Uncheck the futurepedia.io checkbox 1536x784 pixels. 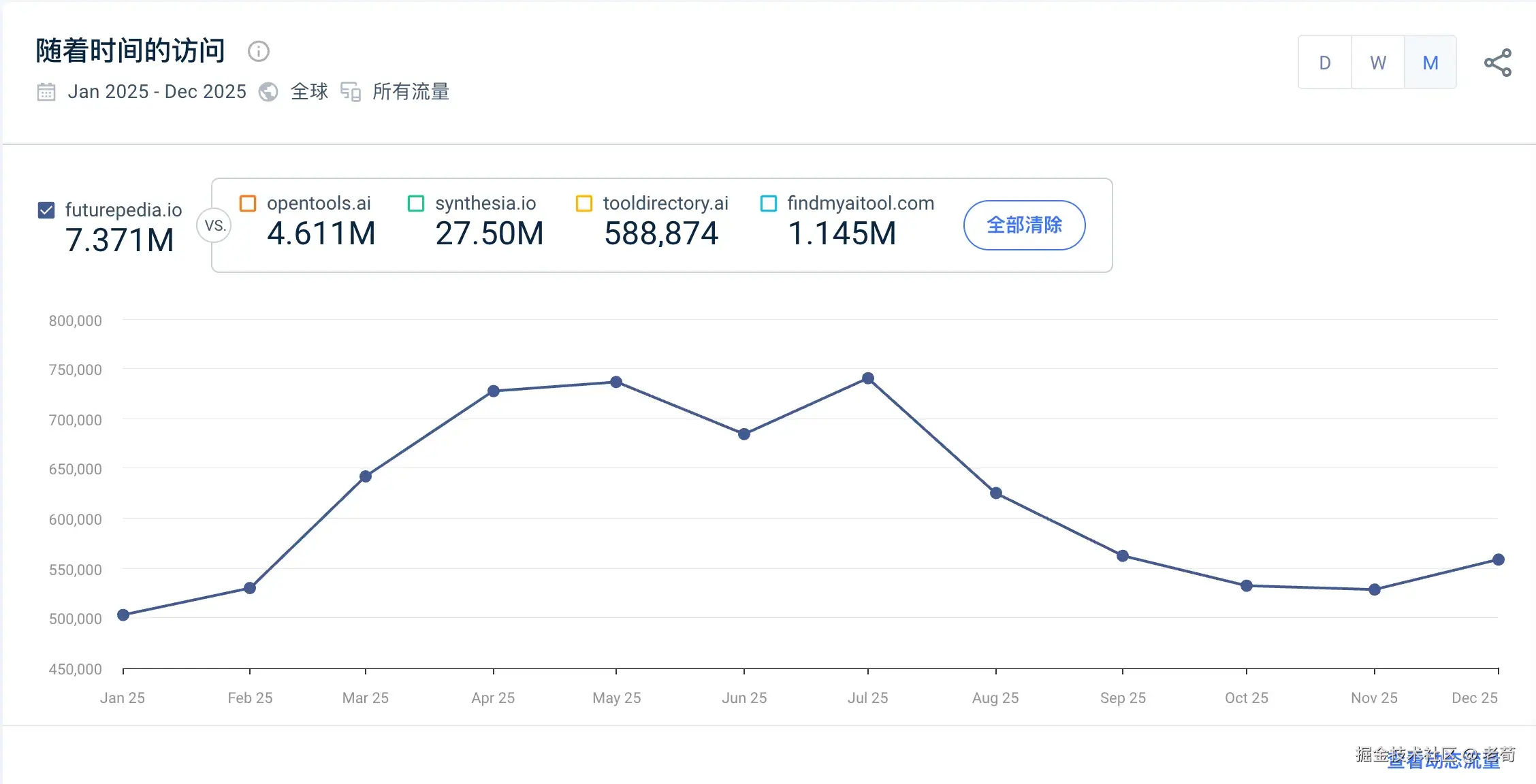(46, 210)
